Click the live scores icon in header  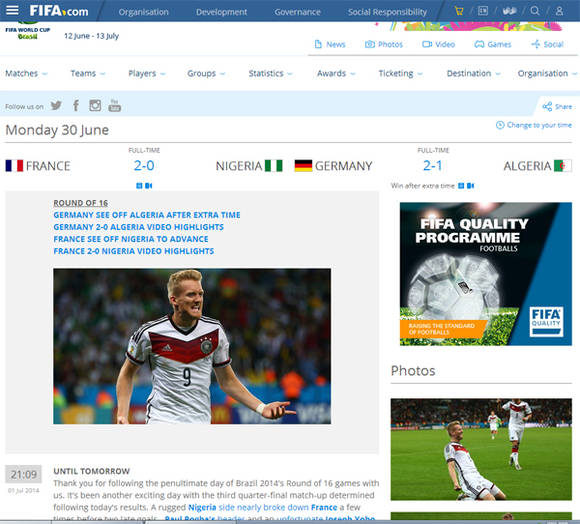coord(483,11)
